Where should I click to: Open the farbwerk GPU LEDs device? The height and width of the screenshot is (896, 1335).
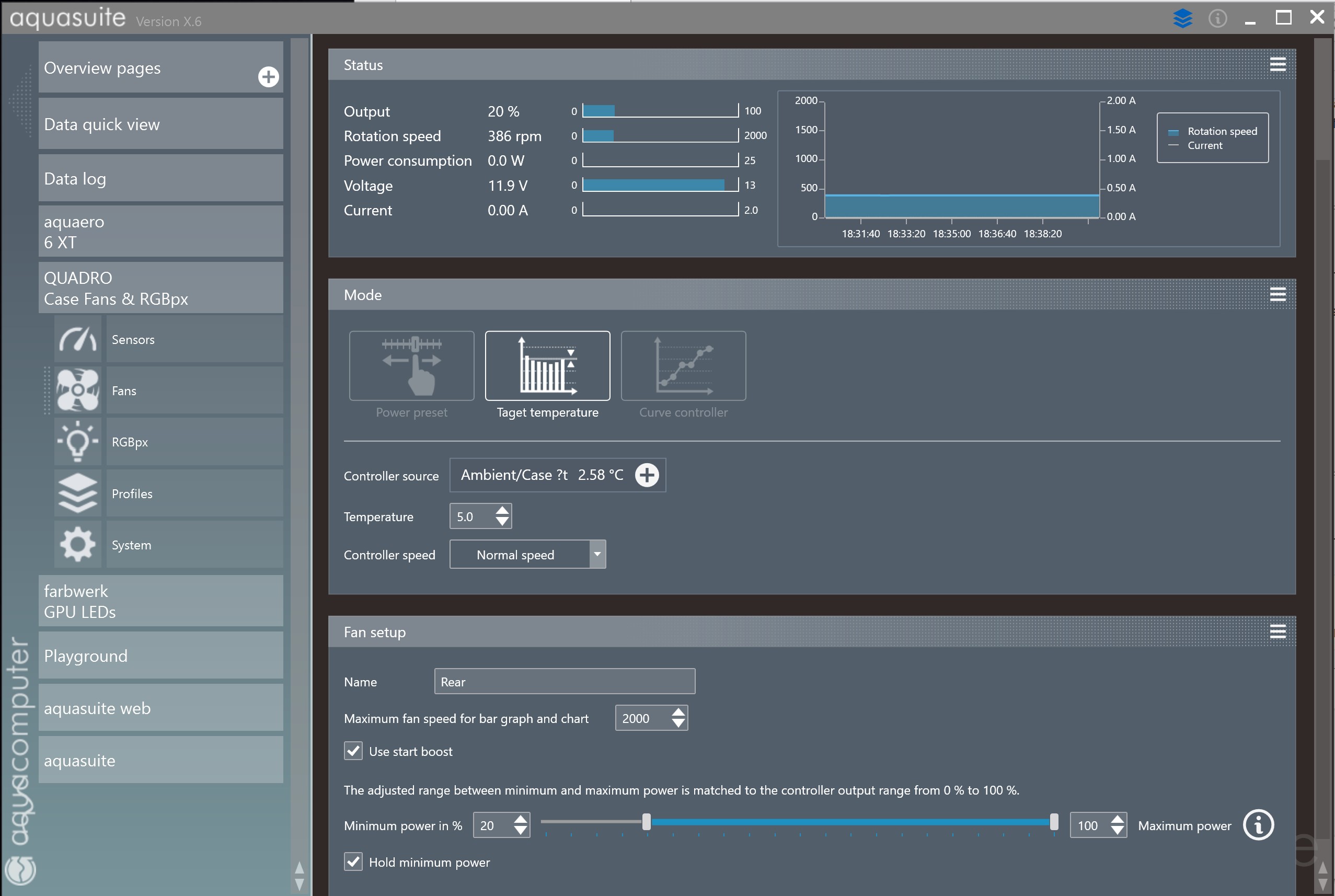pos(160,601)
